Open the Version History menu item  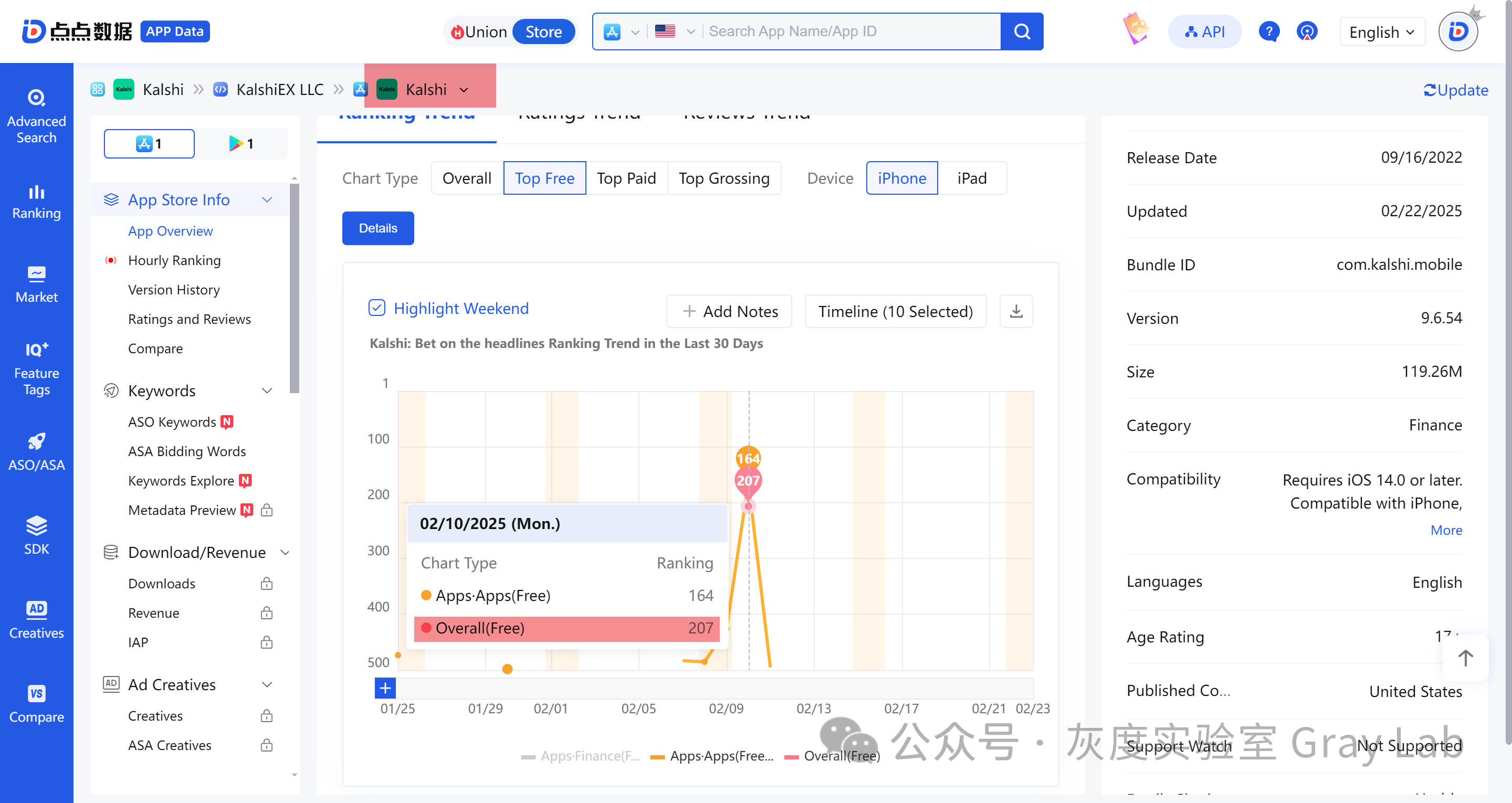[x=174, y=290]
